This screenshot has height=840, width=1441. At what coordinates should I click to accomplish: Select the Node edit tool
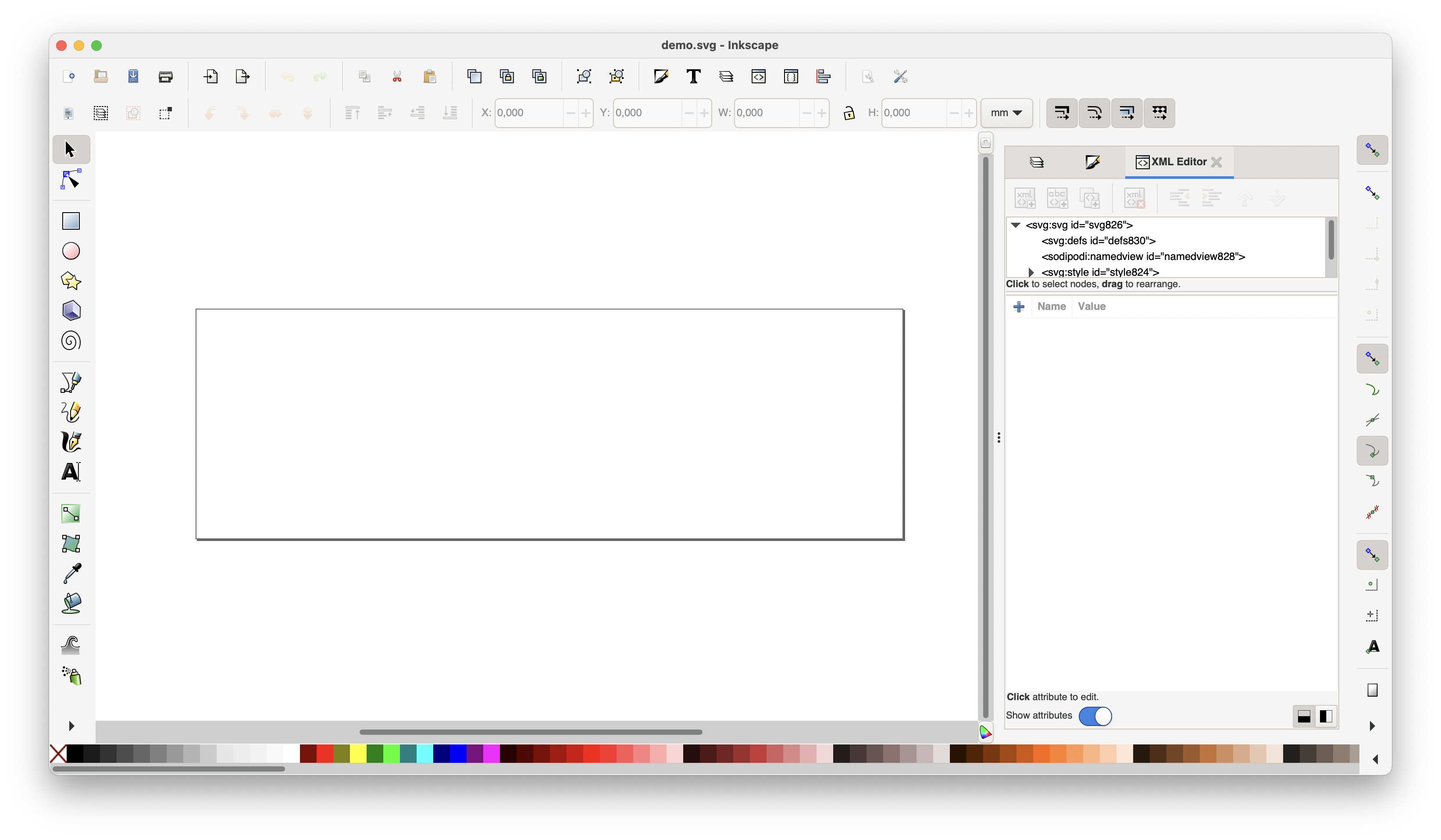click(x=70, y=180)
